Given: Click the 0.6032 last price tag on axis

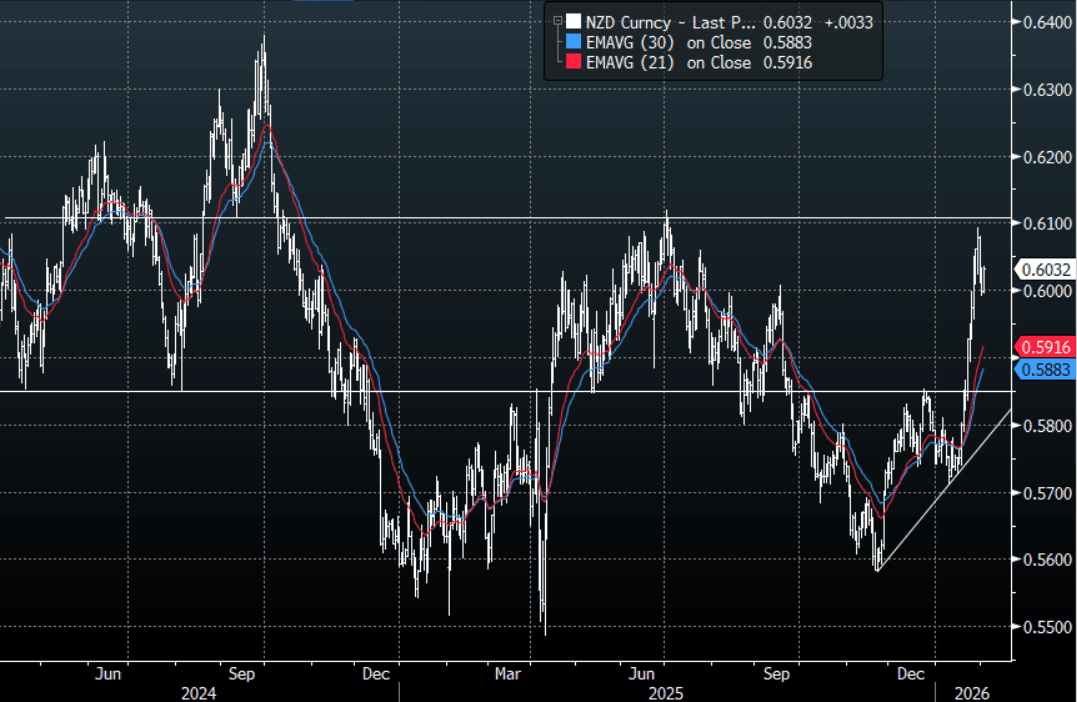Looking at the screenshot, I should pyautogui.click(x=1044, y=269).
